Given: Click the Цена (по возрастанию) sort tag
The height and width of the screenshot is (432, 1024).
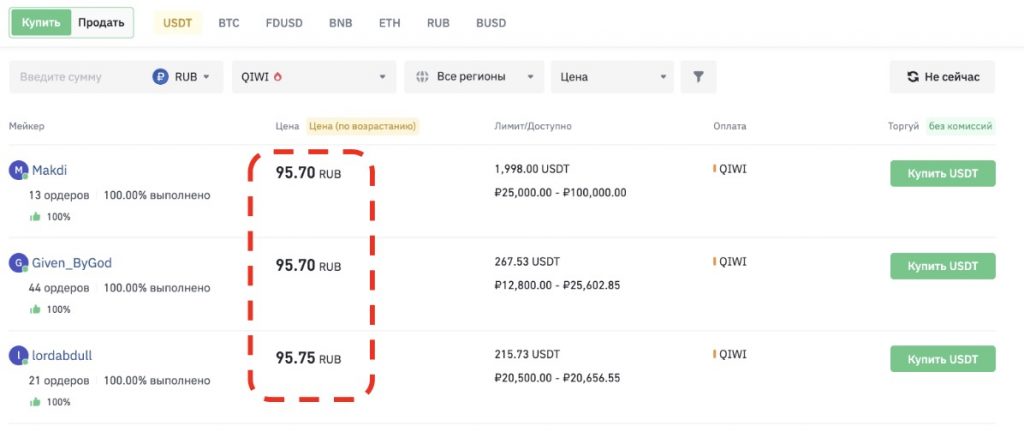Looking at the screenshot, I should coord(362,126).
